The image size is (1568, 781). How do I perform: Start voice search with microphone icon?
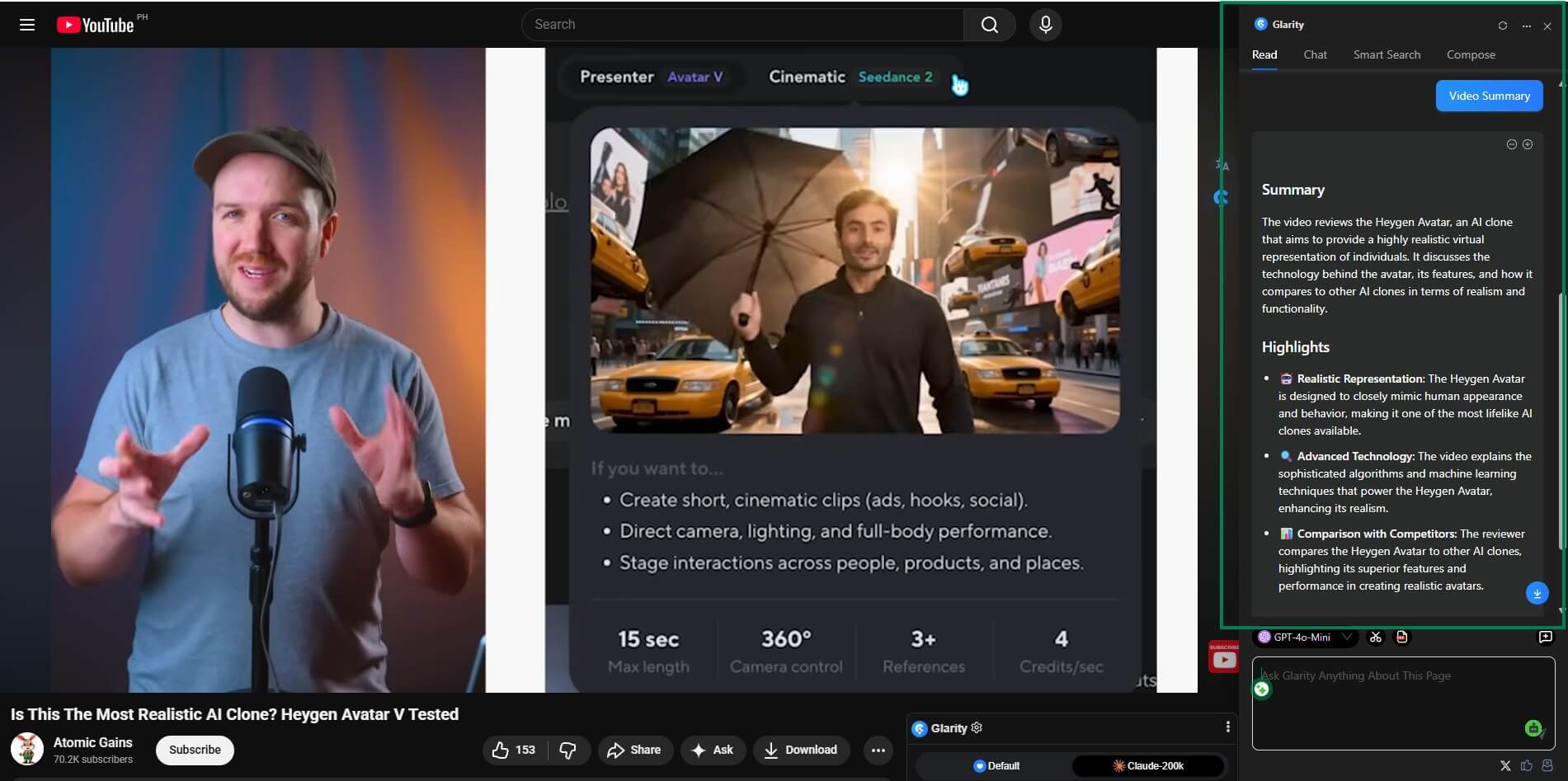point(1045,25)
